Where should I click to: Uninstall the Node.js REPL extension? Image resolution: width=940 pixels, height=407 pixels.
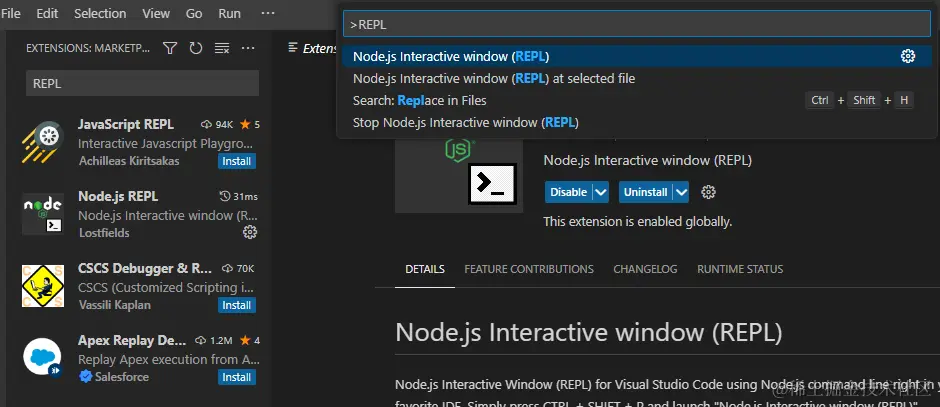tap(646, 192)
